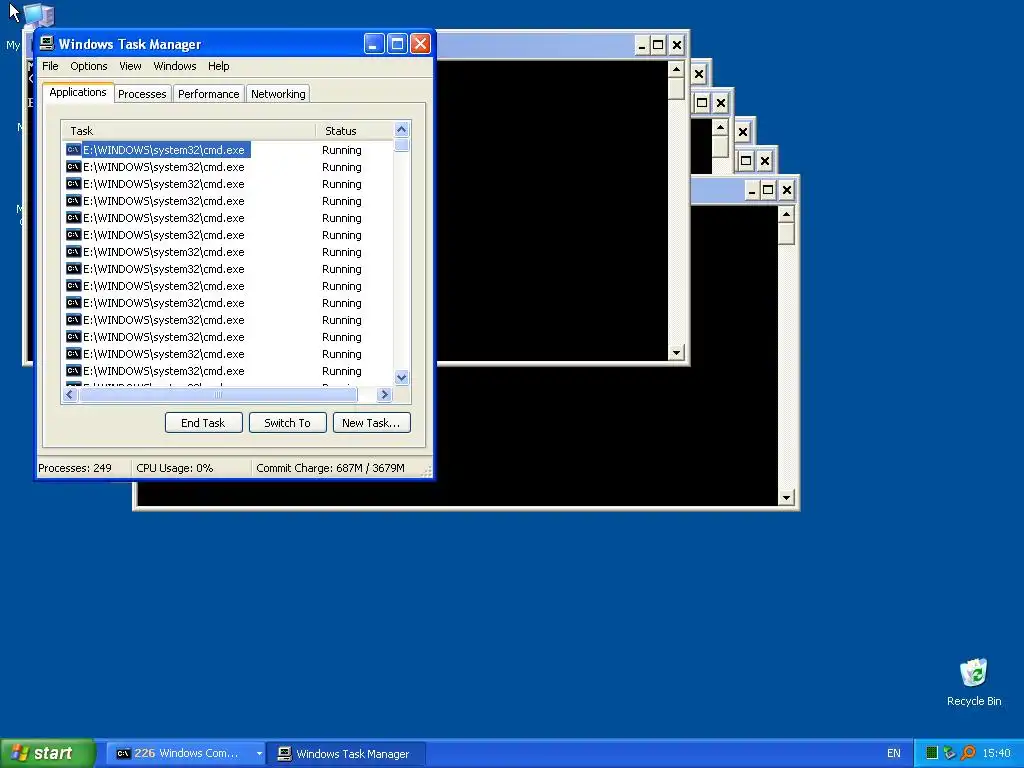The height and width of the screenshot is (768, 1024).
Task: Click the Running status of the second task
Action: pyautogui.click(x=342, y=167)
